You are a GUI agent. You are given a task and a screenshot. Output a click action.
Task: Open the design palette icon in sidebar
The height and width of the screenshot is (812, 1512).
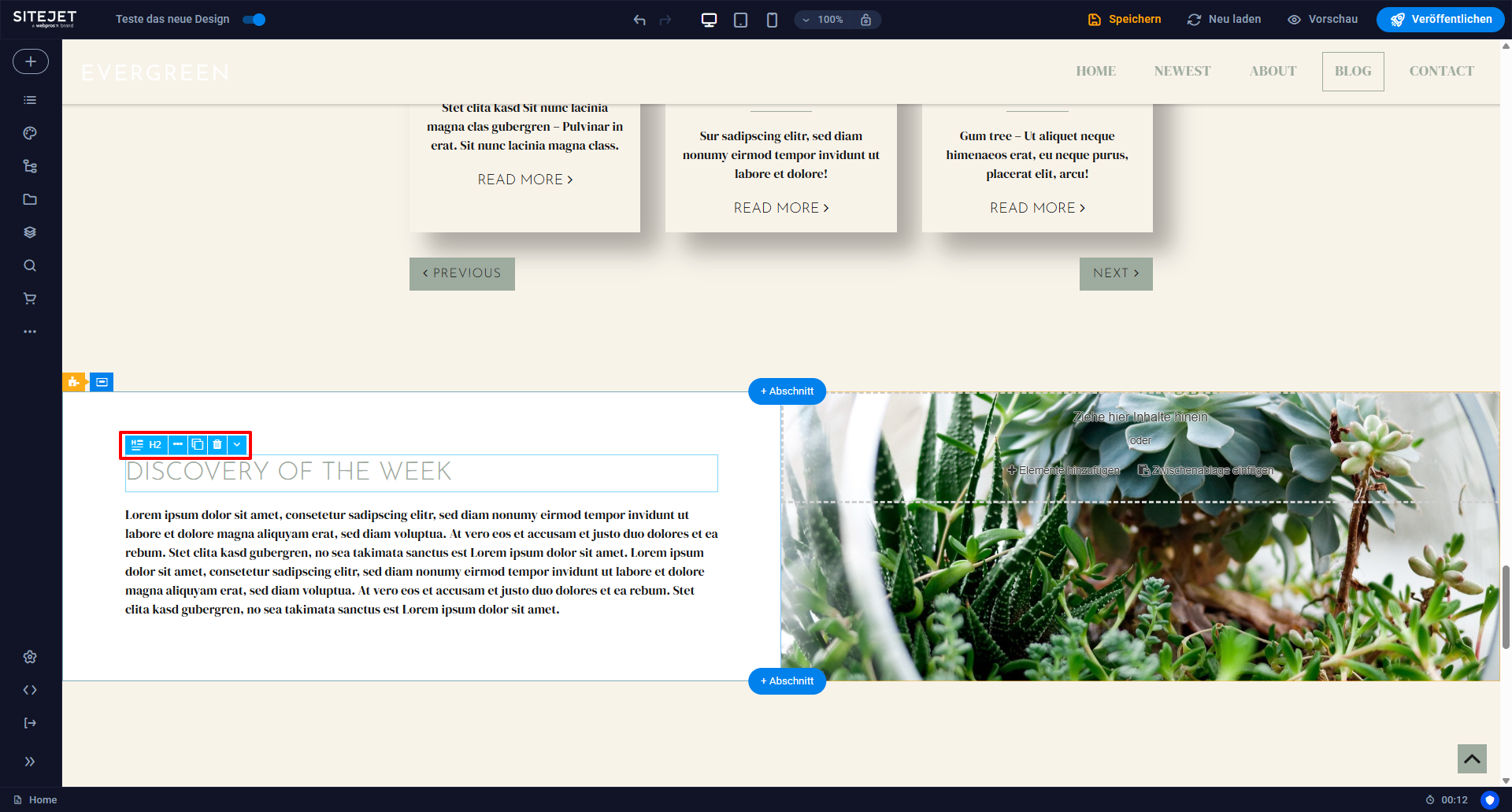[30, 133]
